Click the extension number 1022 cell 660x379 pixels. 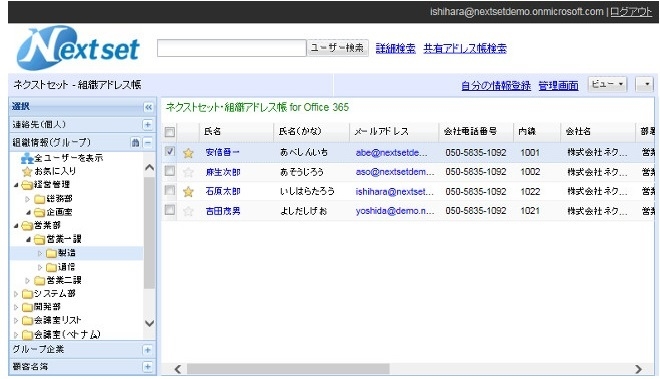point(530,192)
